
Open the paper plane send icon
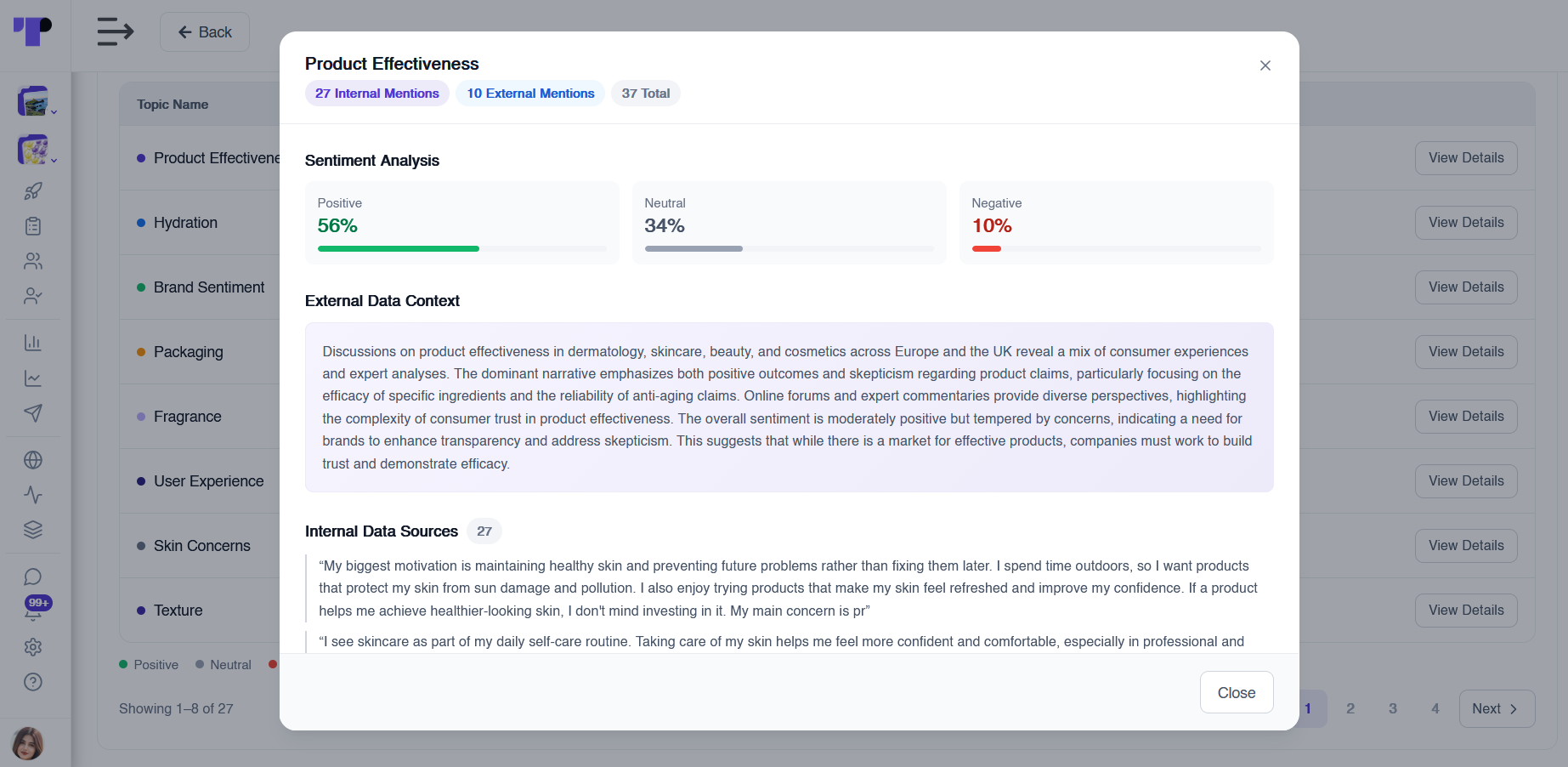tap(33, 413)
